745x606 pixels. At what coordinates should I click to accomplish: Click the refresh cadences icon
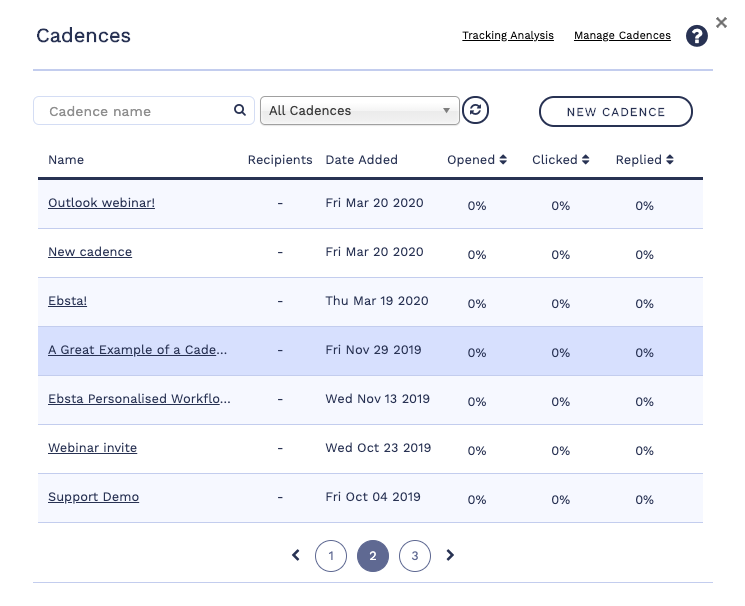click(x=476, y=111)
